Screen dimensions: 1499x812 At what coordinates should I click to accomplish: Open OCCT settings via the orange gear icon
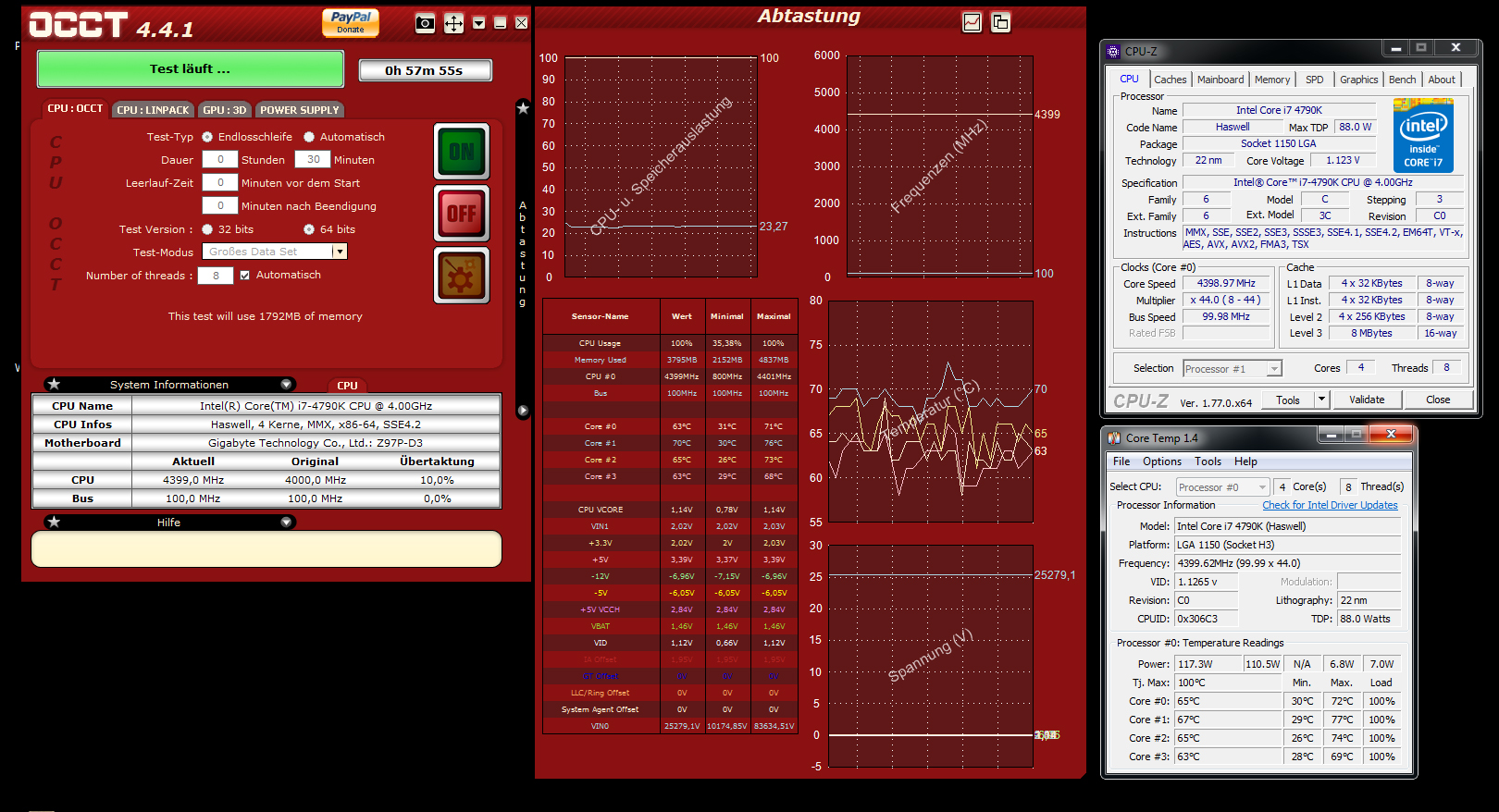[462, 276]
